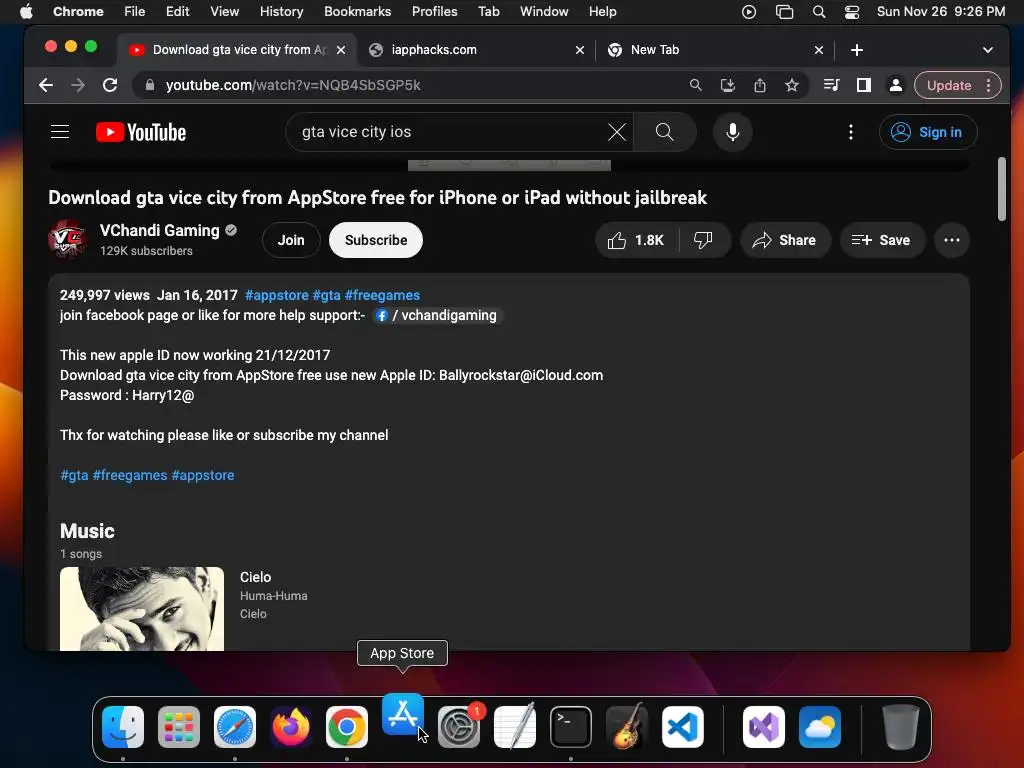Image resolution: width=1024 pixels, height=768 pixels.
Task: Open System Settings from the Dock
Action: tap(459, 726)
